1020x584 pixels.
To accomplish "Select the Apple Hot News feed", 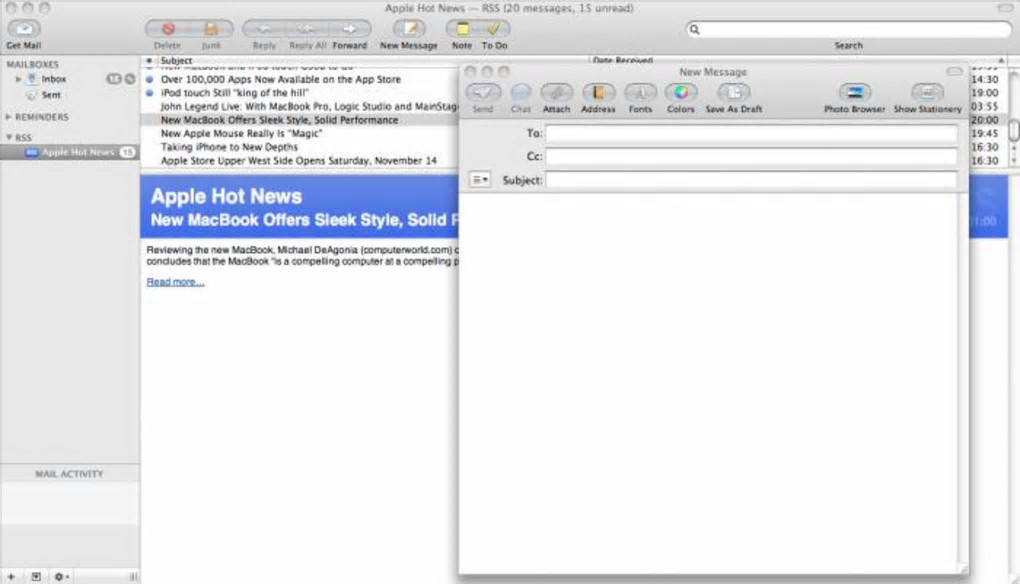I will pyautogui.click(x=70, y=152).
